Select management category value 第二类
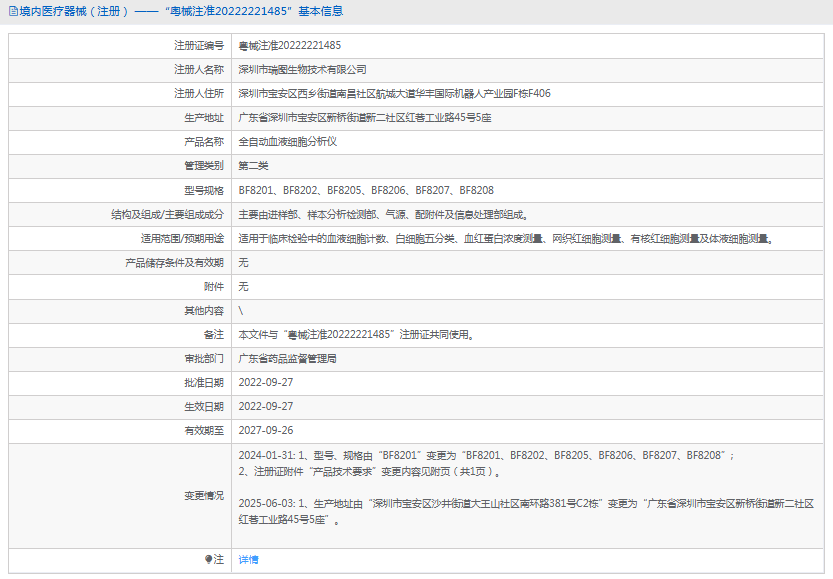 (253, 166)
